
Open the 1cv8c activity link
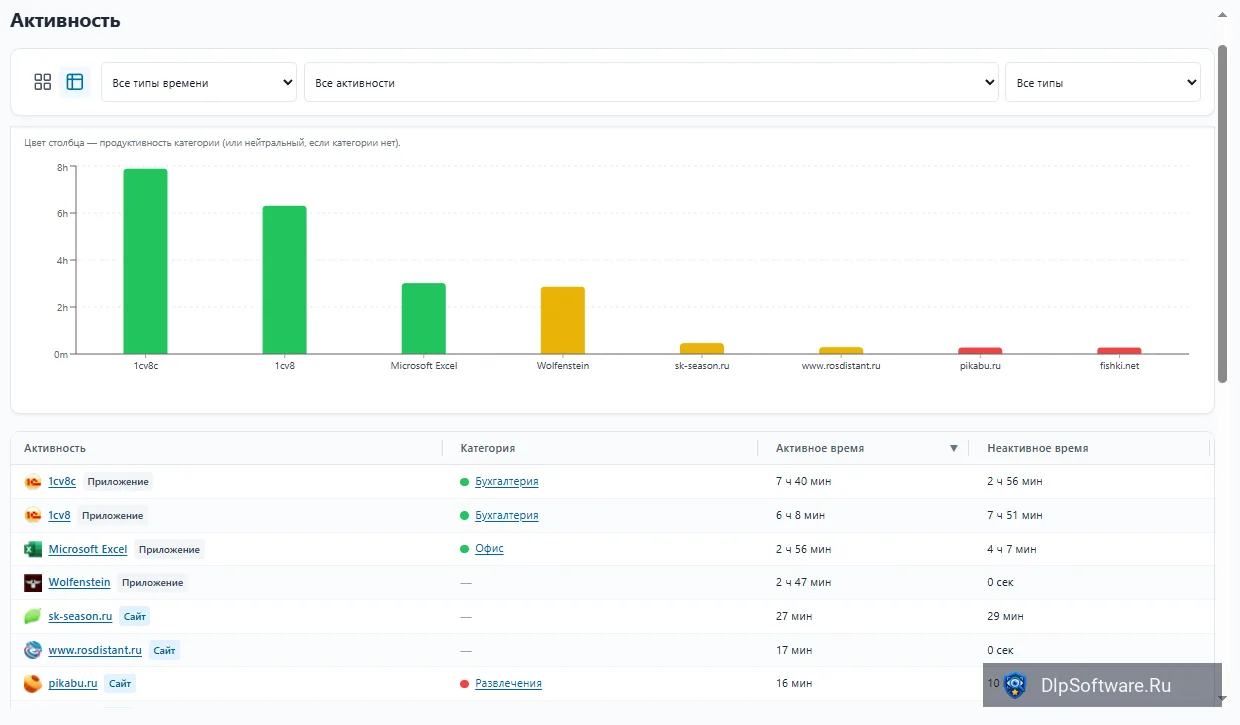tap(62, 482)
